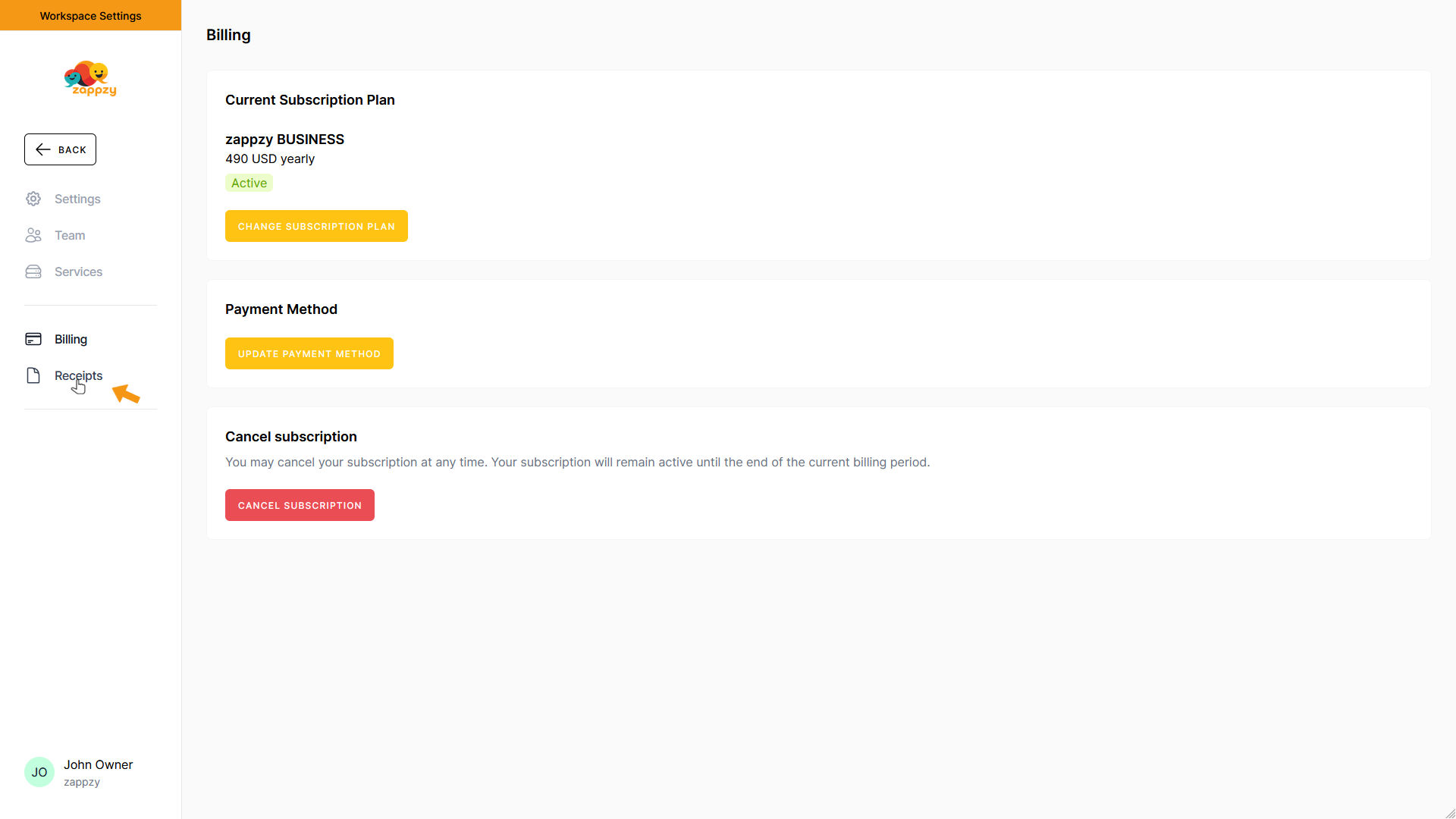Viewport: 1456px width, 819px height.
Task: Click the Services drive icon
Action: tap(33, 271)
